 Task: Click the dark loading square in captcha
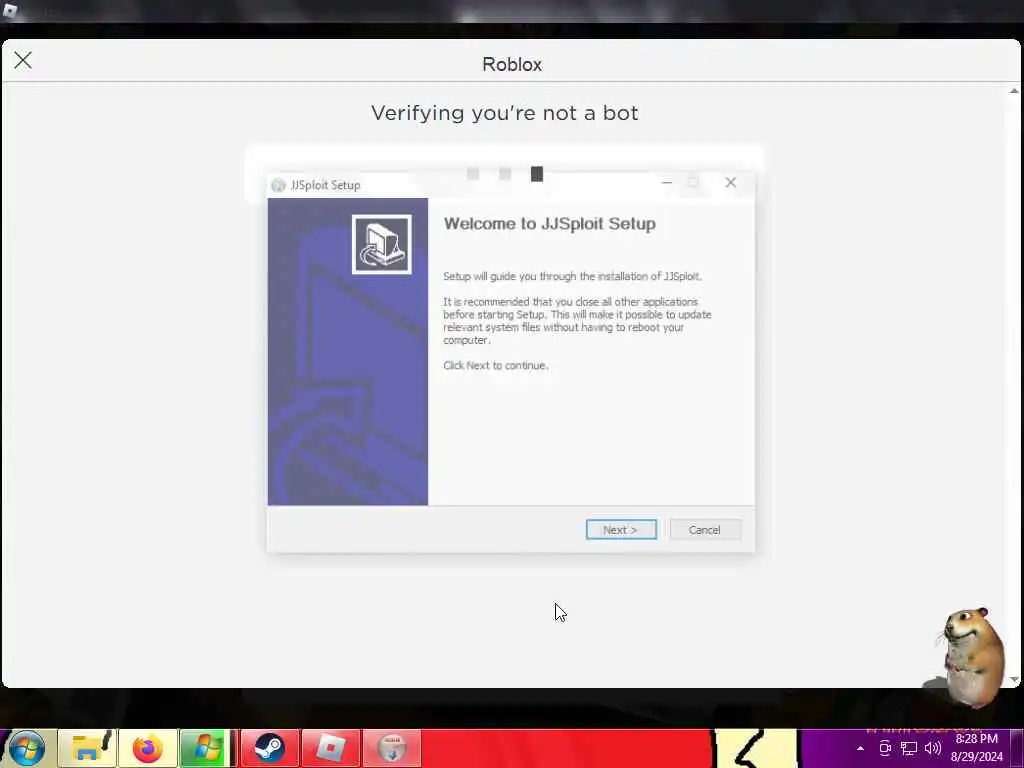[537, 174]
